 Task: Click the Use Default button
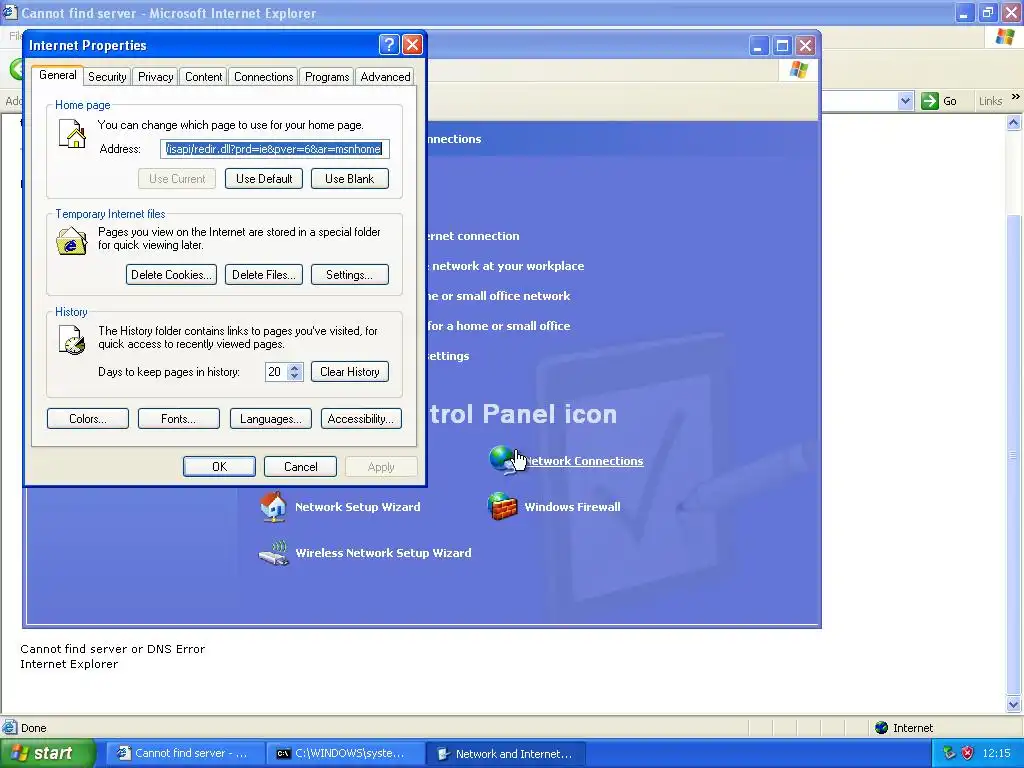coord(264,179)
